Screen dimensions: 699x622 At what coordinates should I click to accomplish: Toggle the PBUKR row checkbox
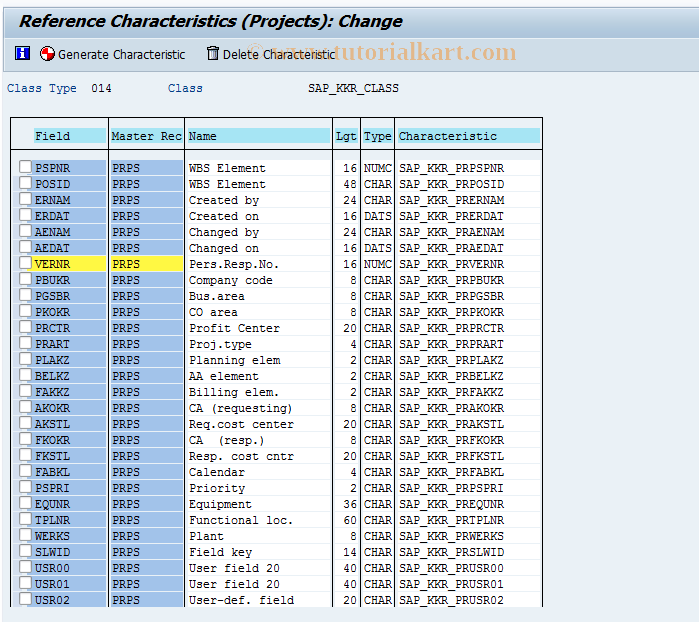coord(25,279)
